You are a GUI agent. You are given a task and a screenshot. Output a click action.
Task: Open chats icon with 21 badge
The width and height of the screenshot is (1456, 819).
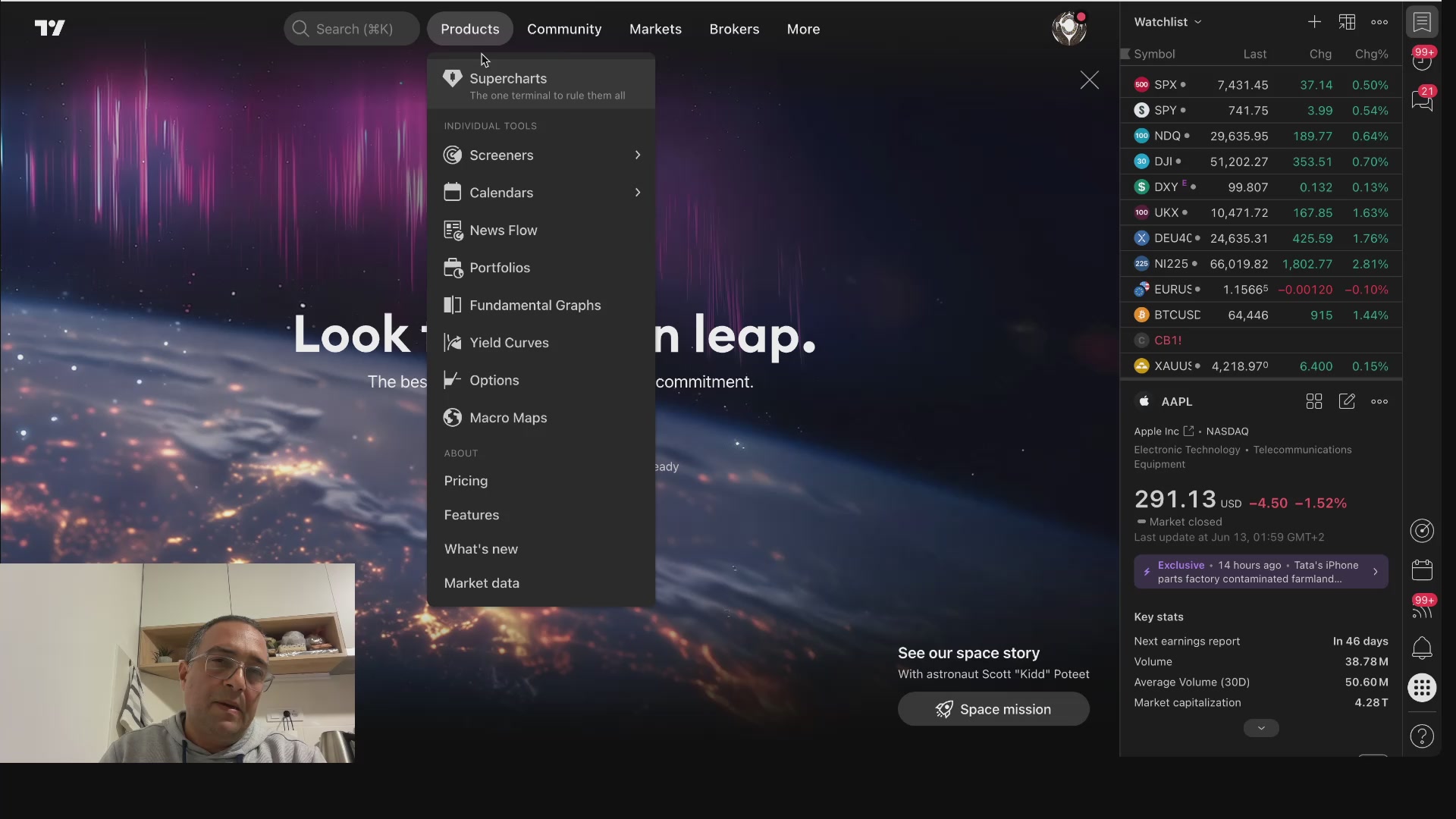(1422, 99)
